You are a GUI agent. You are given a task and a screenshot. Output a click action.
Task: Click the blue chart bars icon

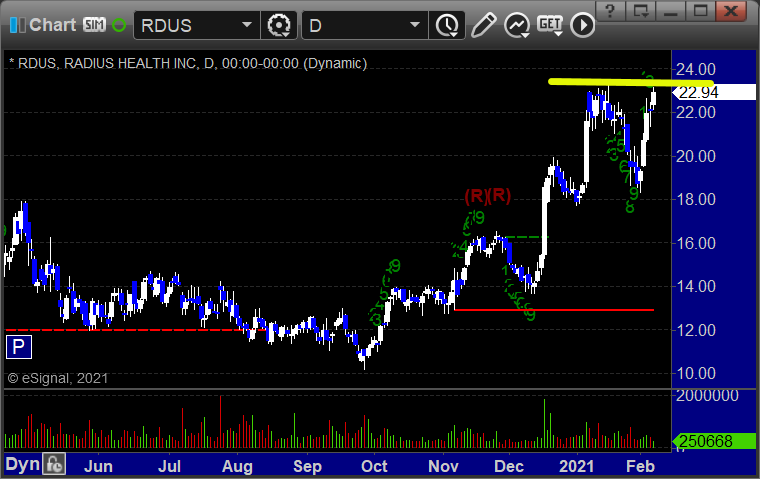click(17, 25)
